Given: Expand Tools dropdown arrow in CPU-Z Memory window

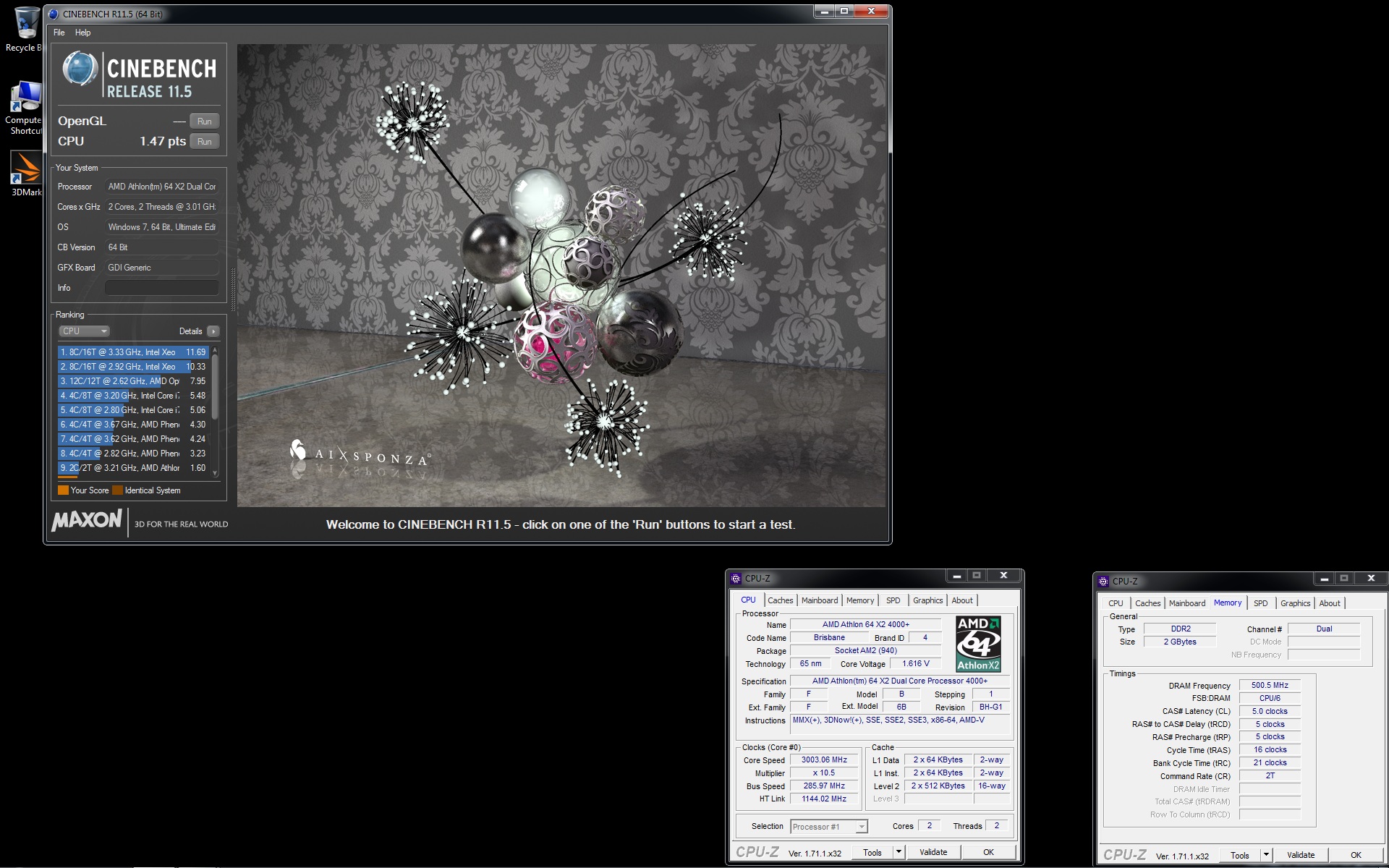Looking at the screenshot, I should [1266, 855].
